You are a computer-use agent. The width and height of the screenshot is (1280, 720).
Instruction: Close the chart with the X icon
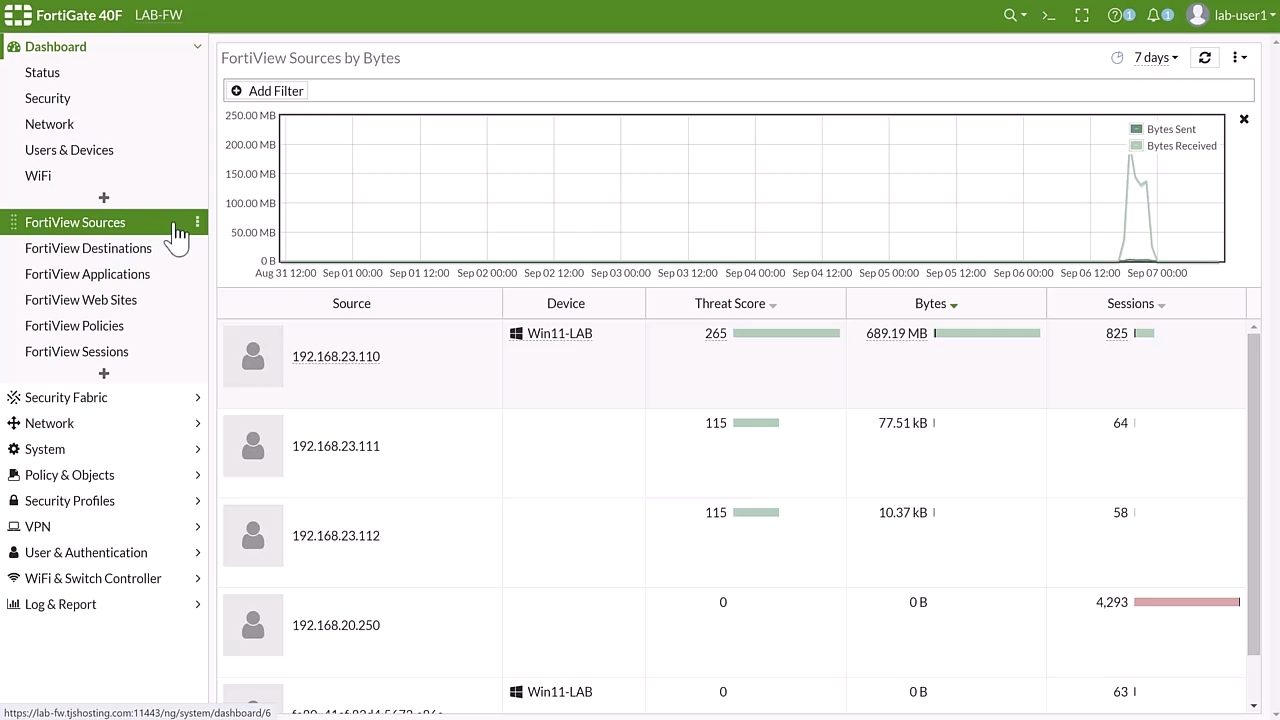point(1244,119)
